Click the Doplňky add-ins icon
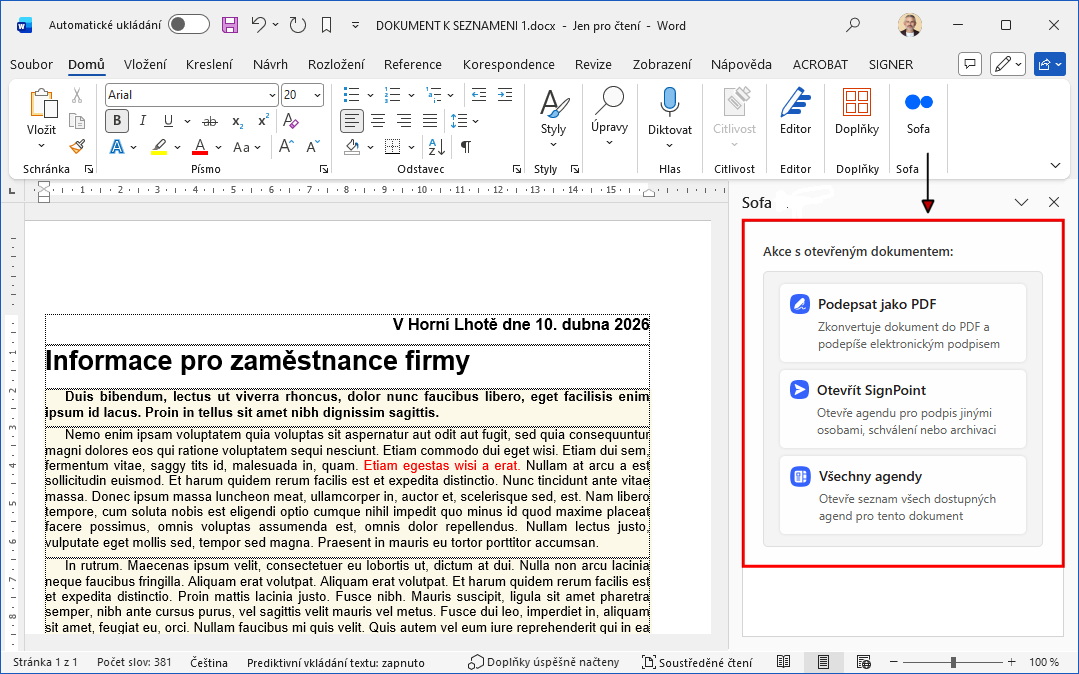 pos(856,111)
